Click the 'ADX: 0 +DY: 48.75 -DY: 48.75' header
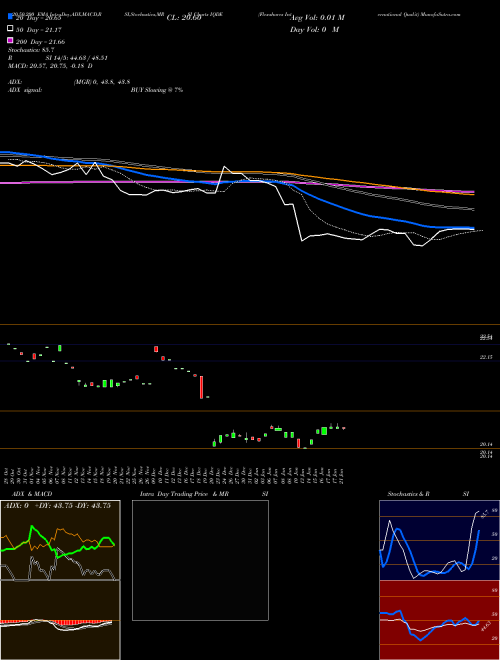500x660 pixels. tap(58, 506)
